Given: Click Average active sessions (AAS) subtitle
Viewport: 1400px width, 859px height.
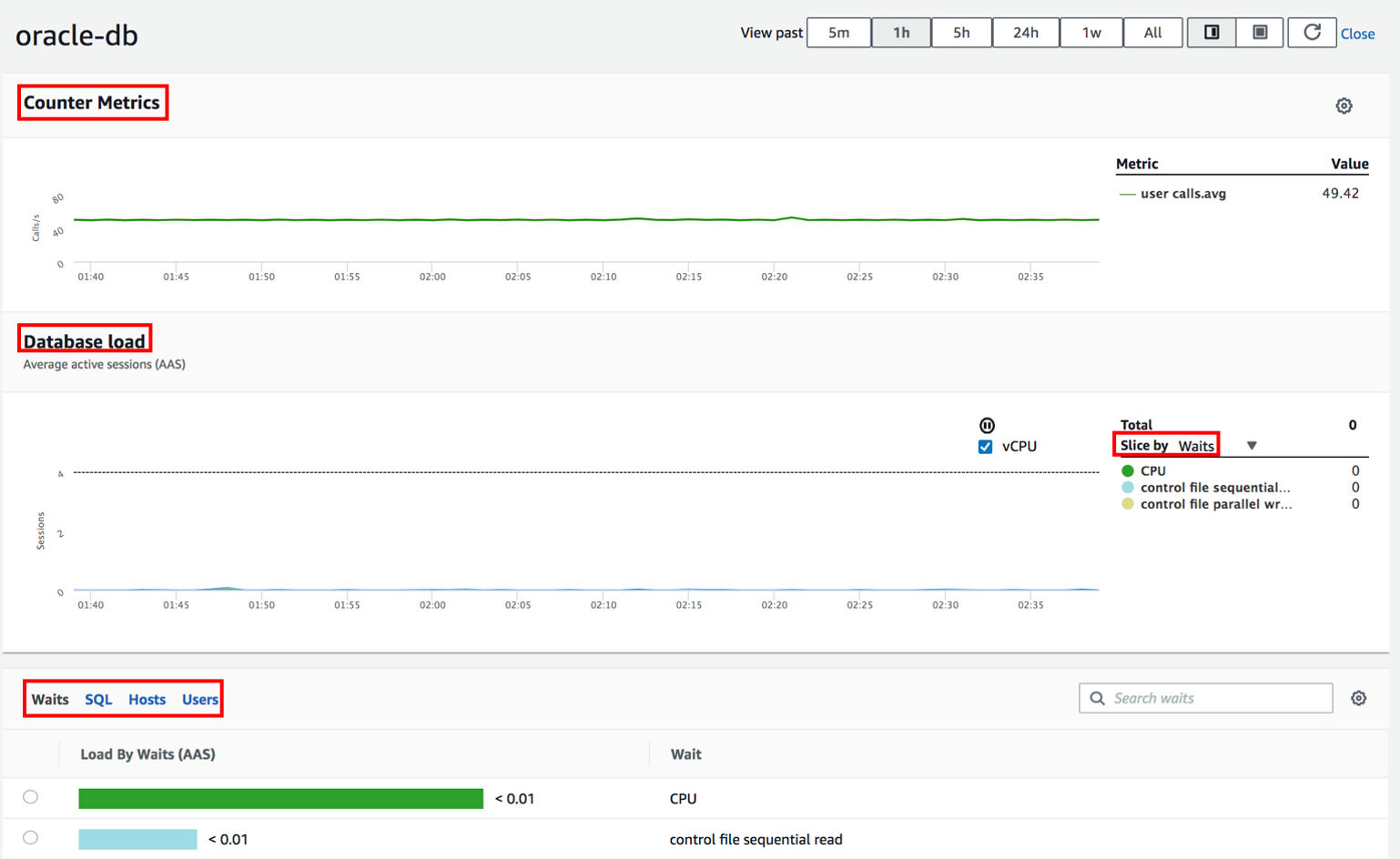Looking at the screenshot, I should pos(104,364).
